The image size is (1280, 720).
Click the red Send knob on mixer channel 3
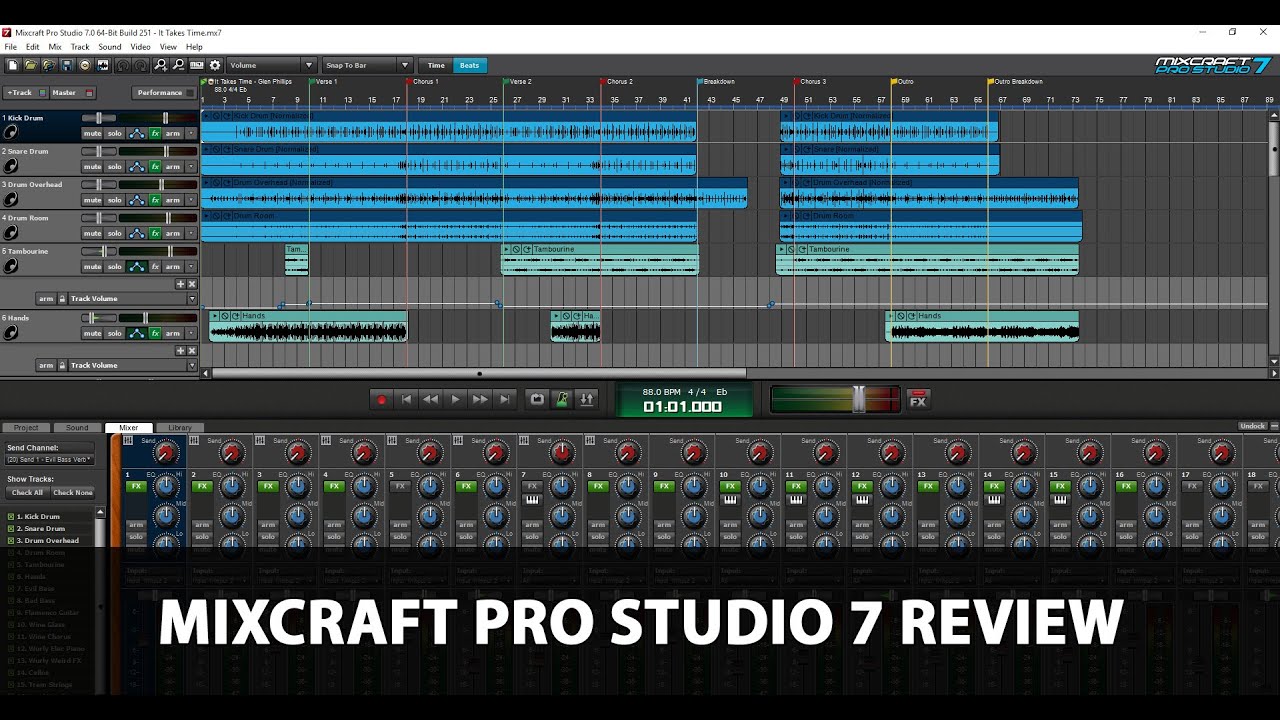click(x=297, y=452)
